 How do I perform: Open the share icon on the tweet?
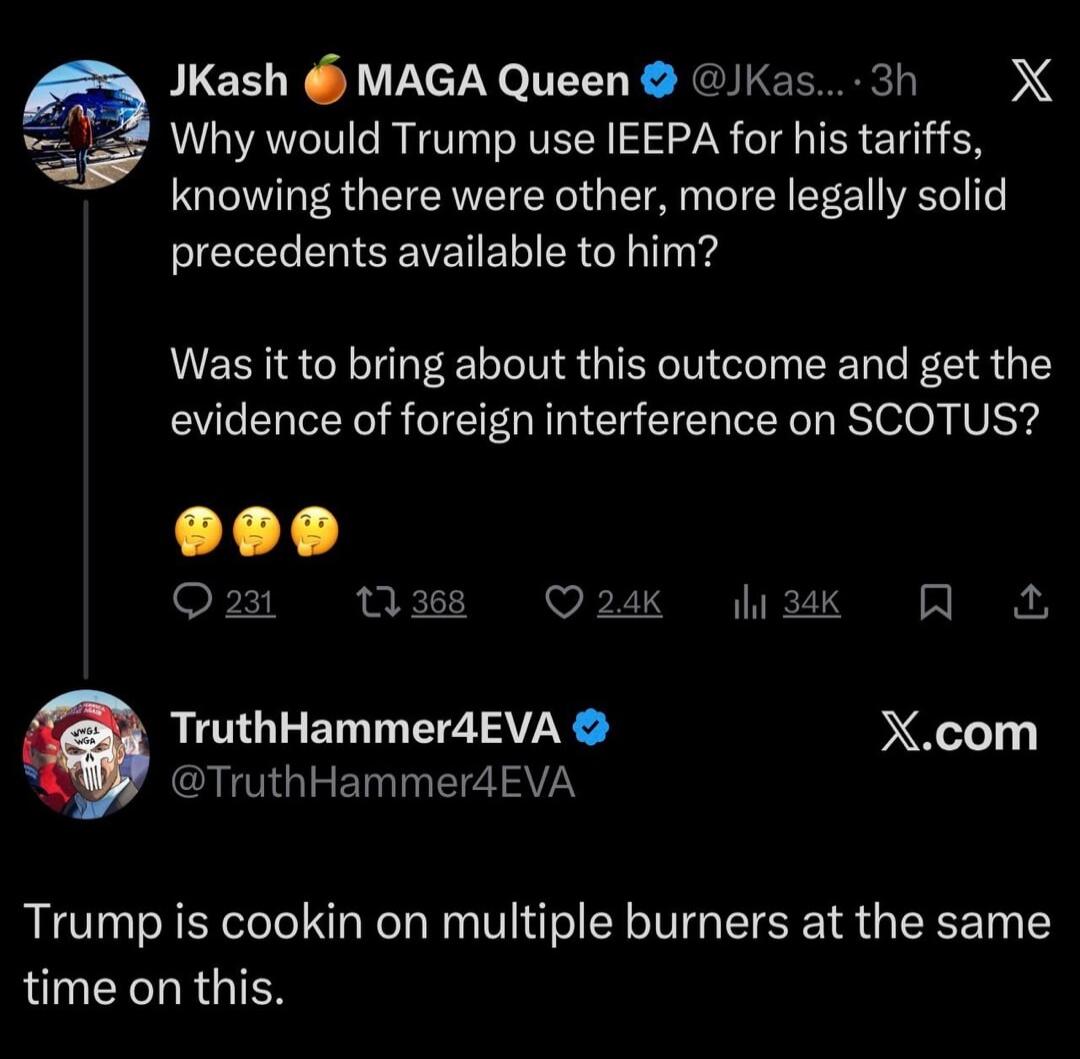(x=1031, y=600)
